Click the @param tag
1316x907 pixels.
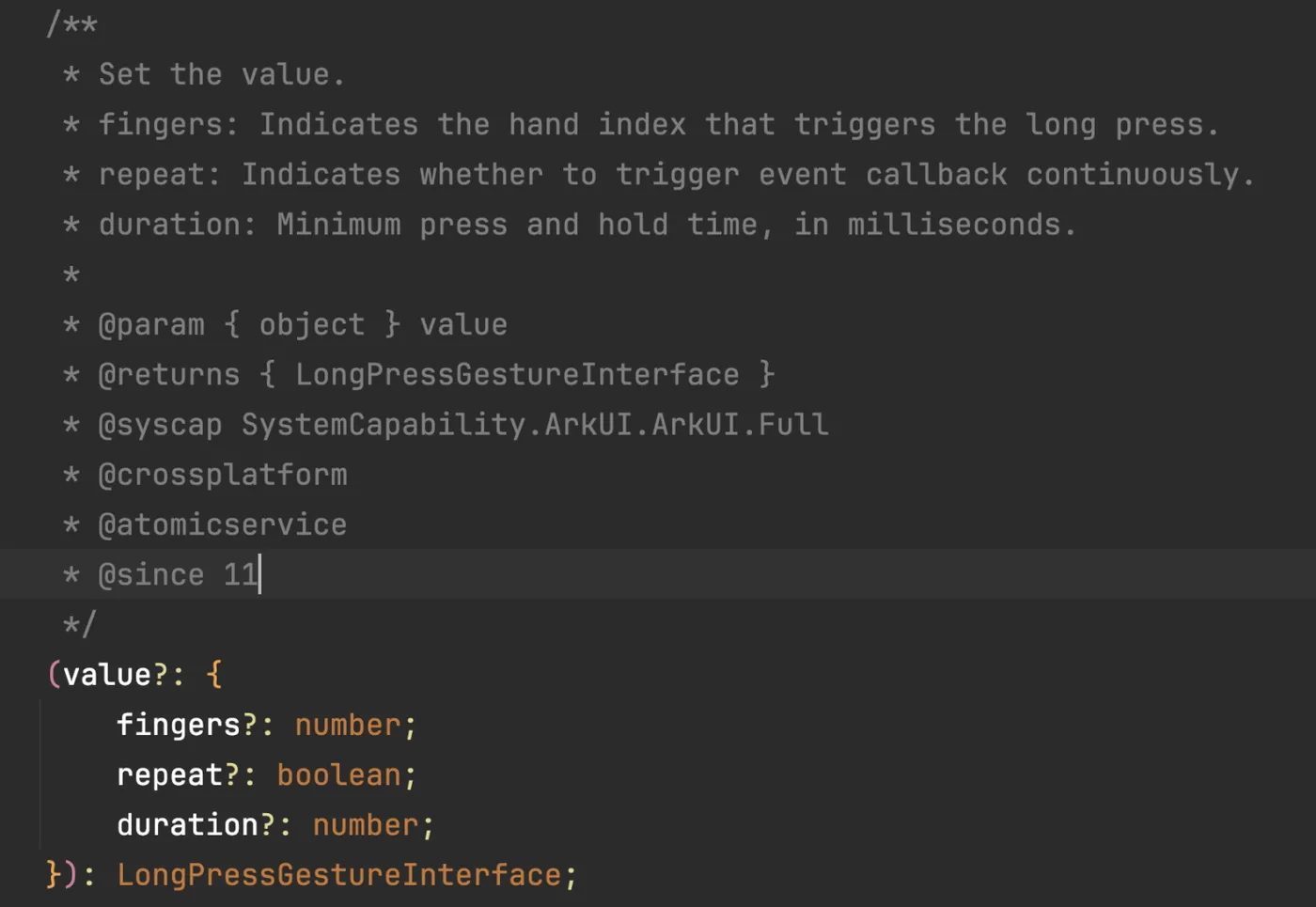[x=151, y=325]
